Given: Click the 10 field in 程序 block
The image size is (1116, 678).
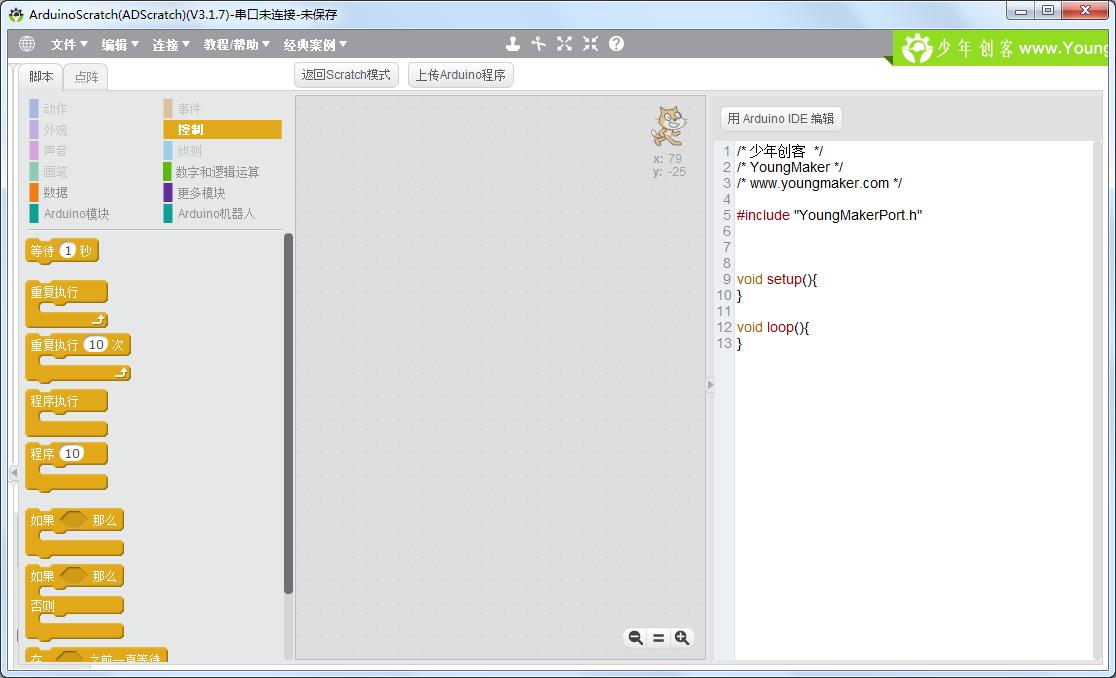Looking at the screenshot, I should click(x=72, y=453).
